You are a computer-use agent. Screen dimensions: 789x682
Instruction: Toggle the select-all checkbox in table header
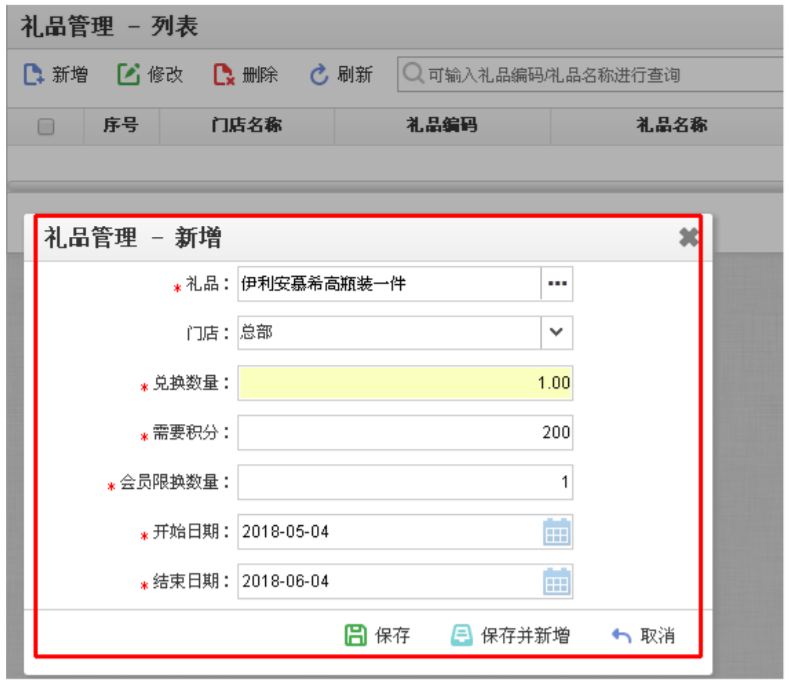(x=46, y=126)
